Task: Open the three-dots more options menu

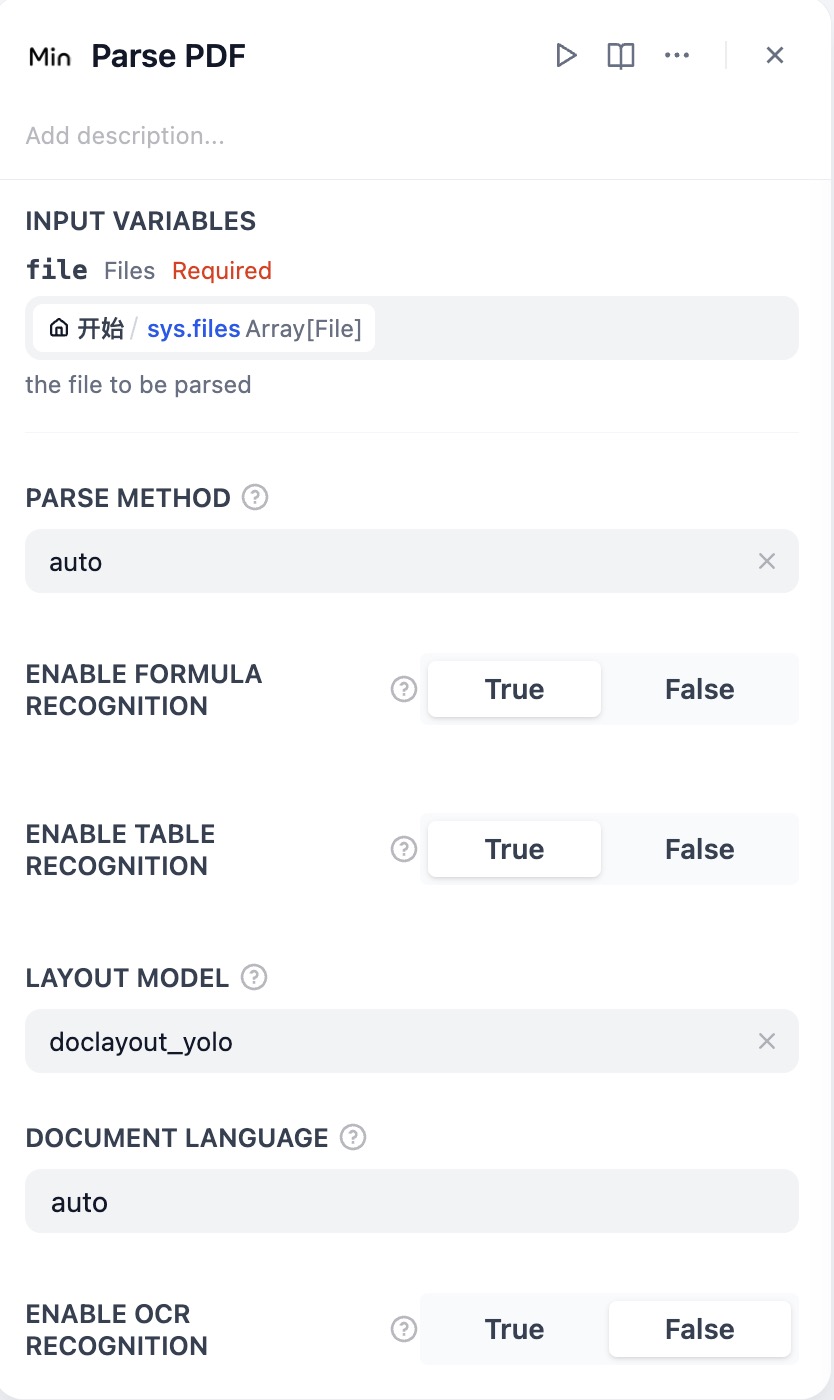Action: pyautogui.click(x=677, y=55)
